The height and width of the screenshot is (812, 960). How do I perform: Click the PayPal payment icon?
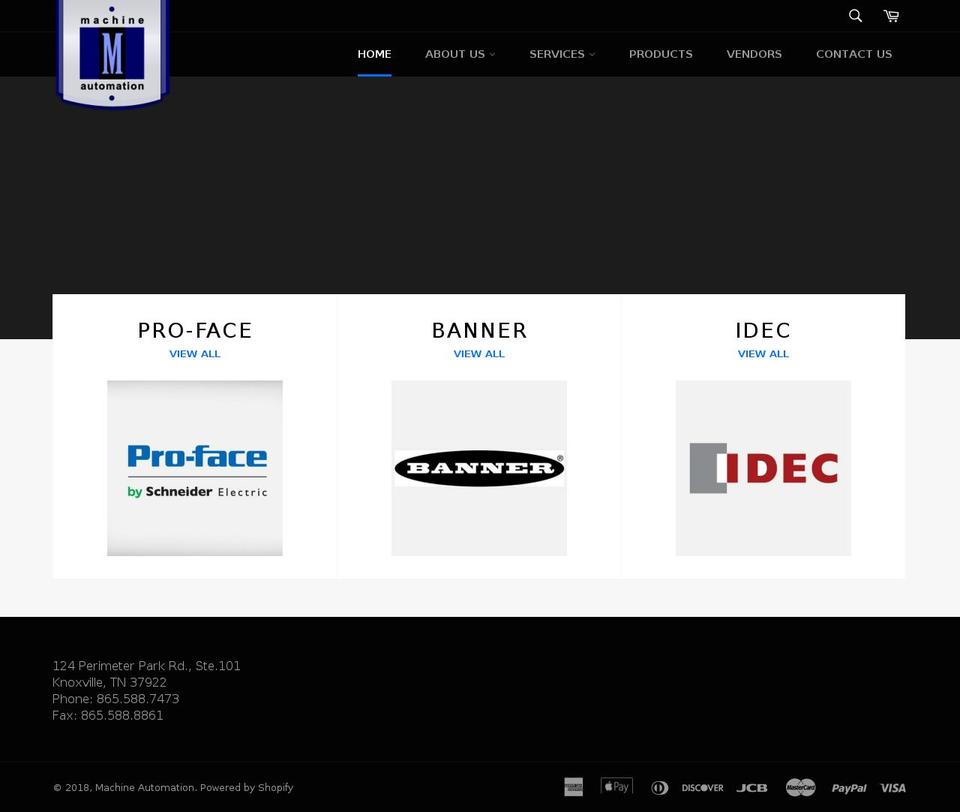tap(849, 788)
